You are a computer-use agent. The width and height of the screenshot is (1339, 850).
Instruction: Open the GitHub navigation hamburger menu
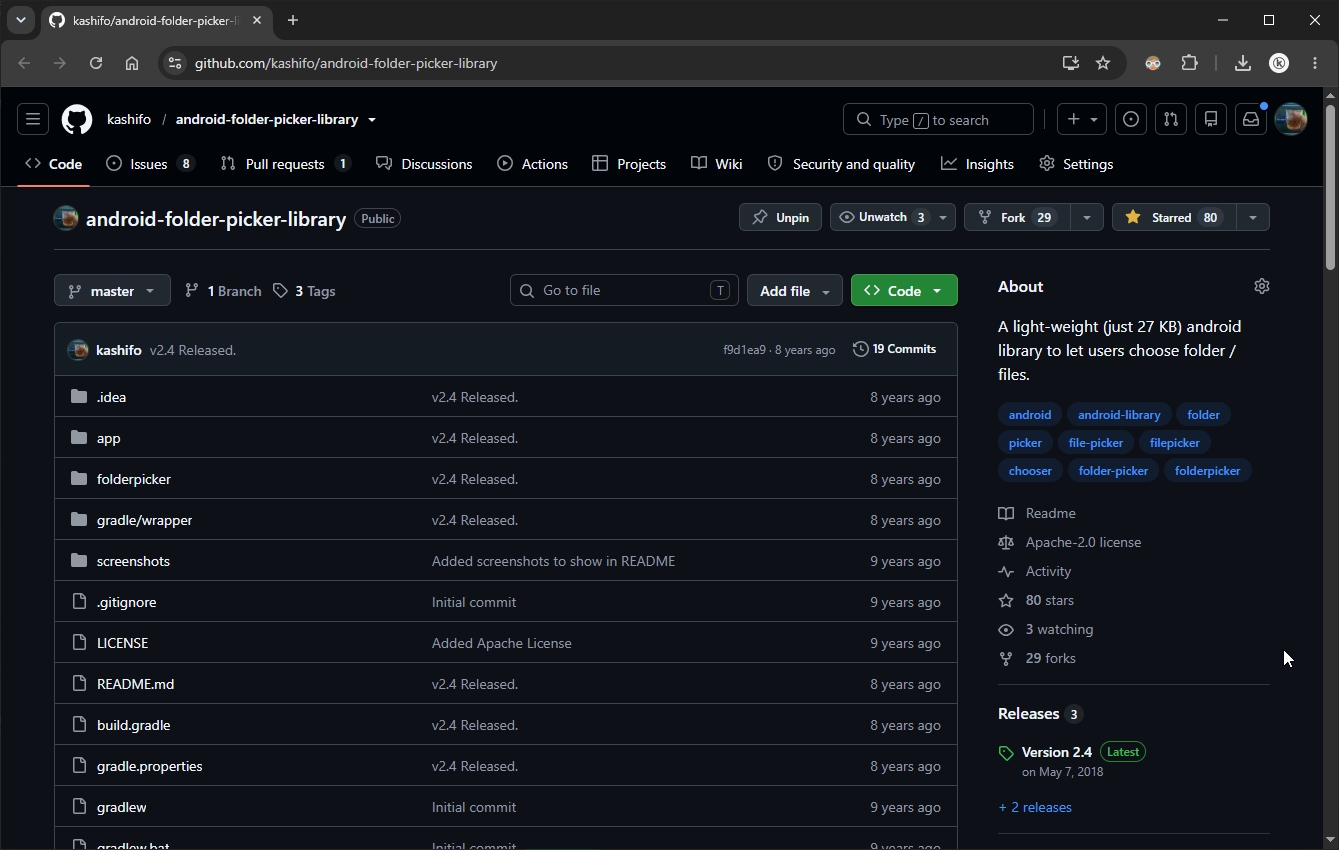click(x=33, y=119)
